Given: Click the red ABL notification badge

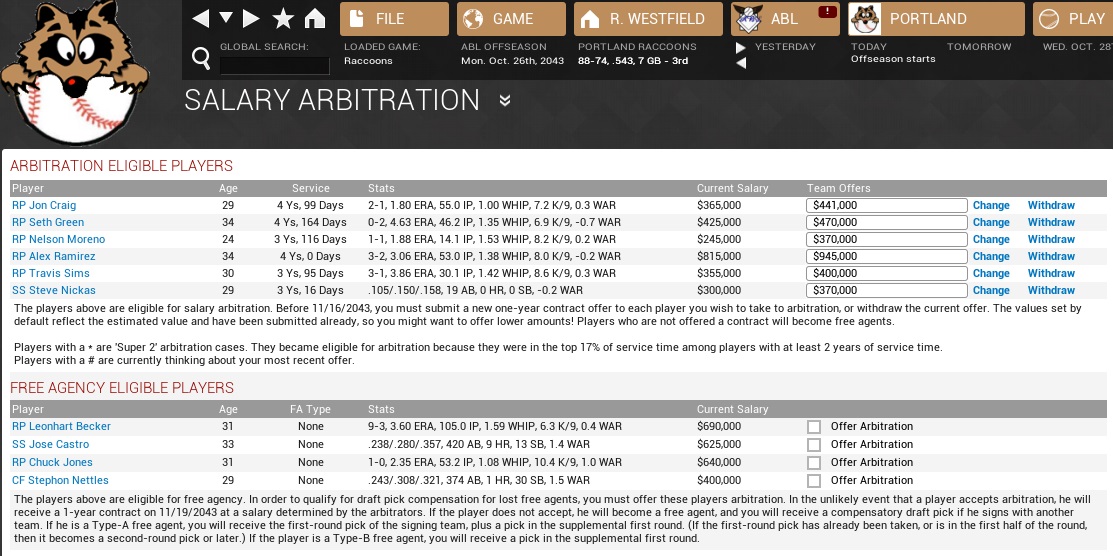Looking at the screenshot, I should coord(827,11).
